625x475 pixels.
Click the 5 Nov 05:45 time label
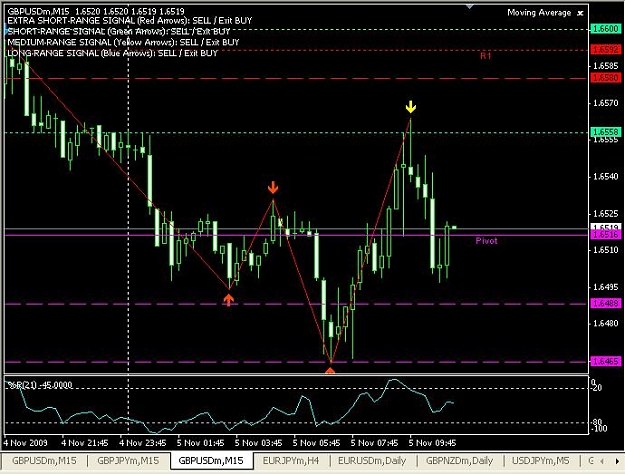pos(316,443)
